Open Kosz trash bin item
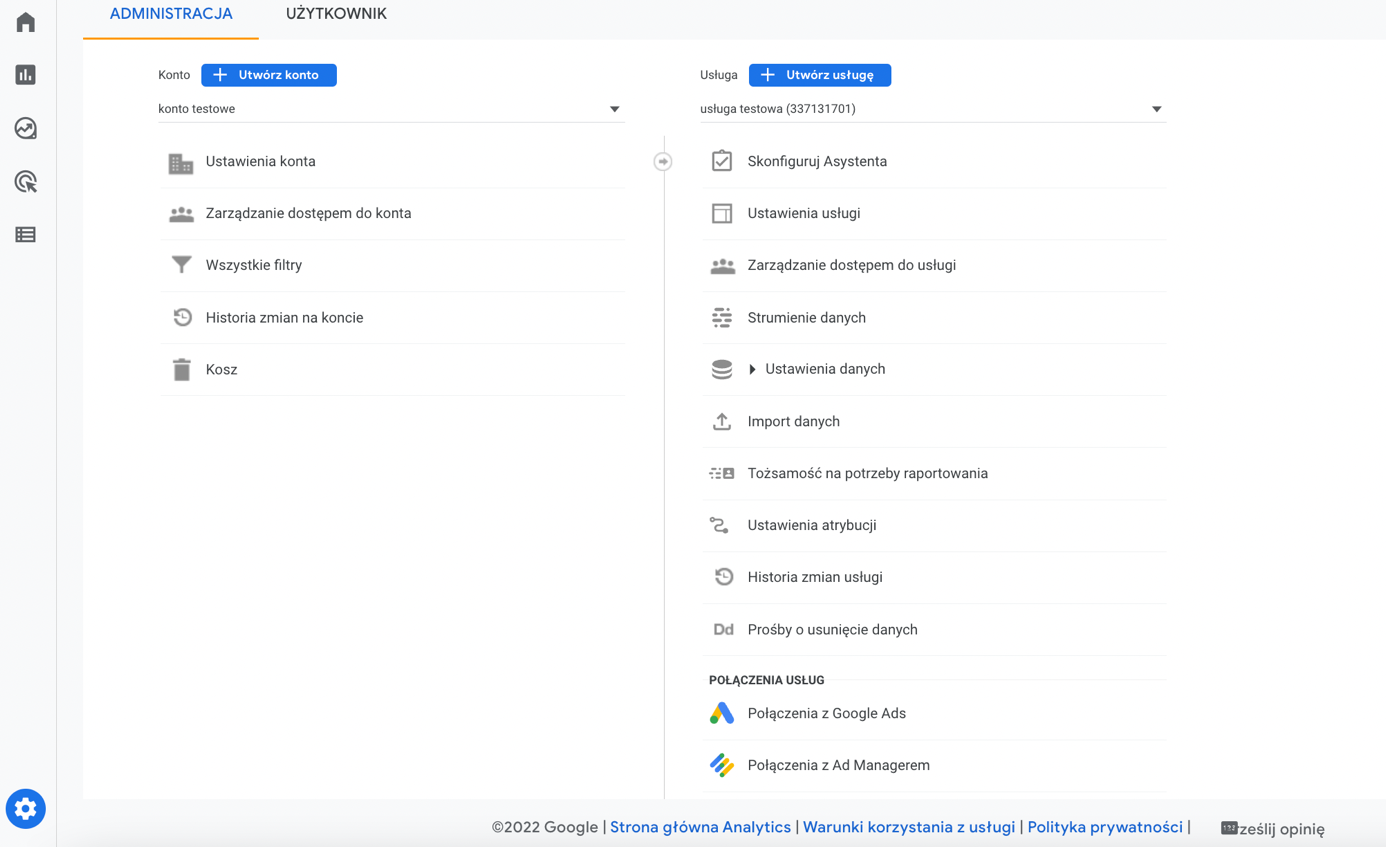 (x=222, y=369)
